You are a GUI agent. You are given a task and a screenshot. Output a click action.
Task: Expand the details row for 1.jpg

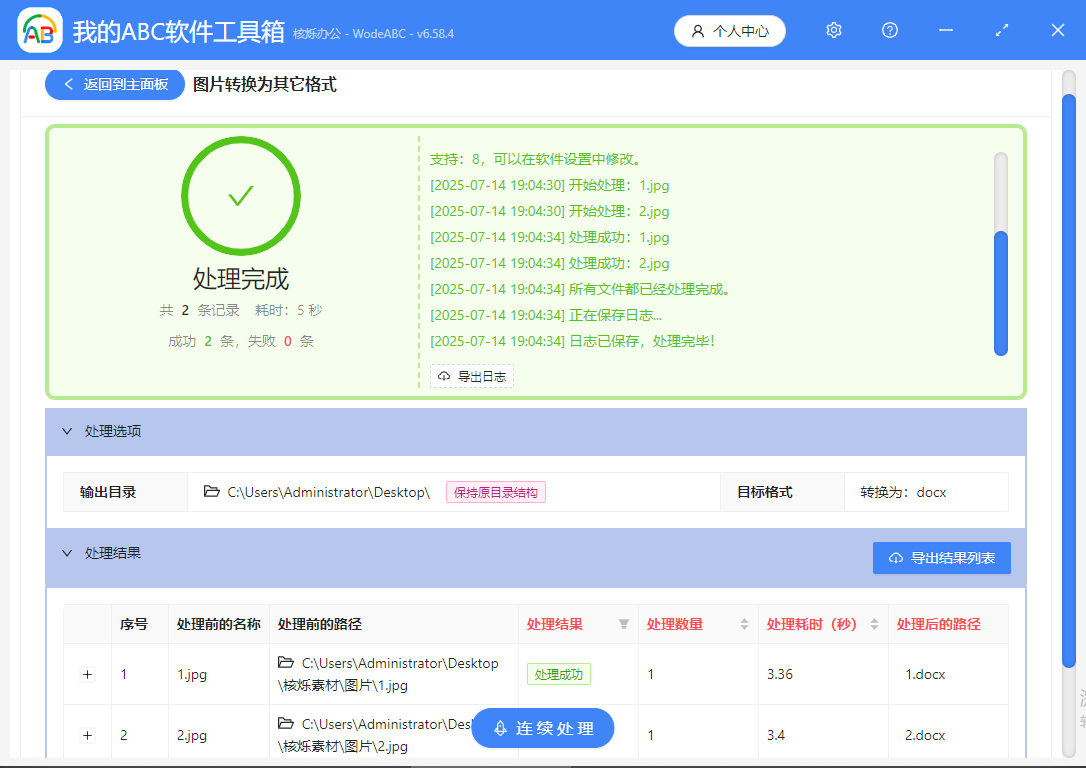(x=87, y=674)
